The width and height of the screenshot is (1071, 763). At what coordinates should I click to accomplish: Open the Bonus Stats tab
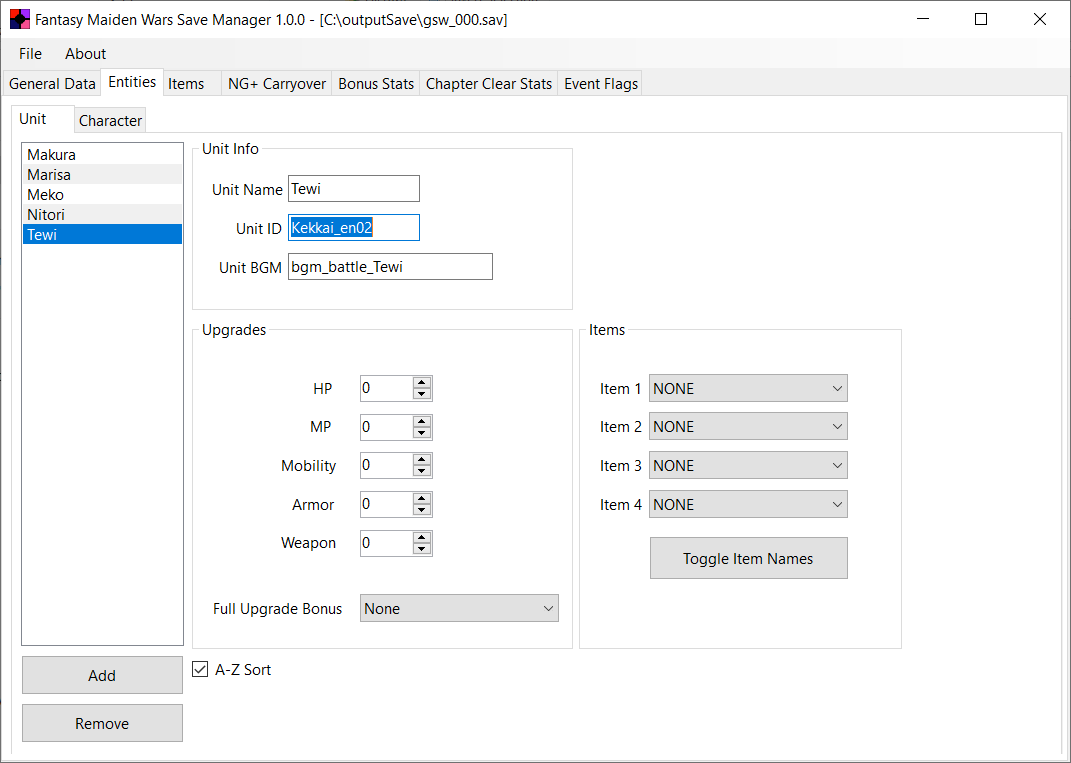(x=376, y=83)
